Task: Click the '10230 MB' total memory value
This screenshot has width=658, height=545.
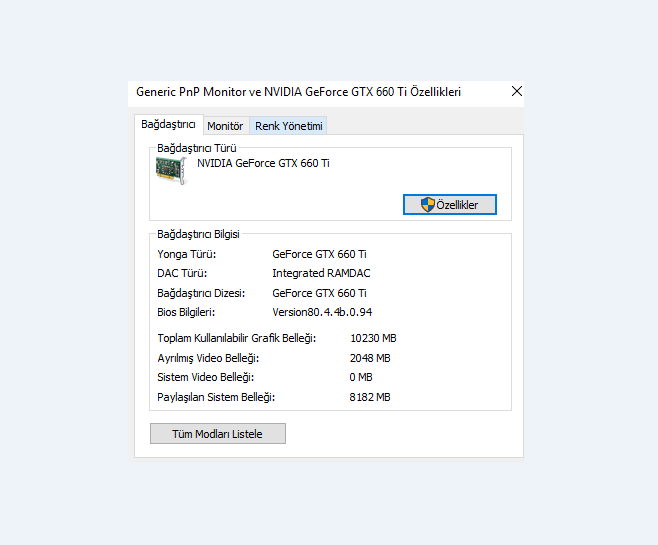Action: coord(373,338)
